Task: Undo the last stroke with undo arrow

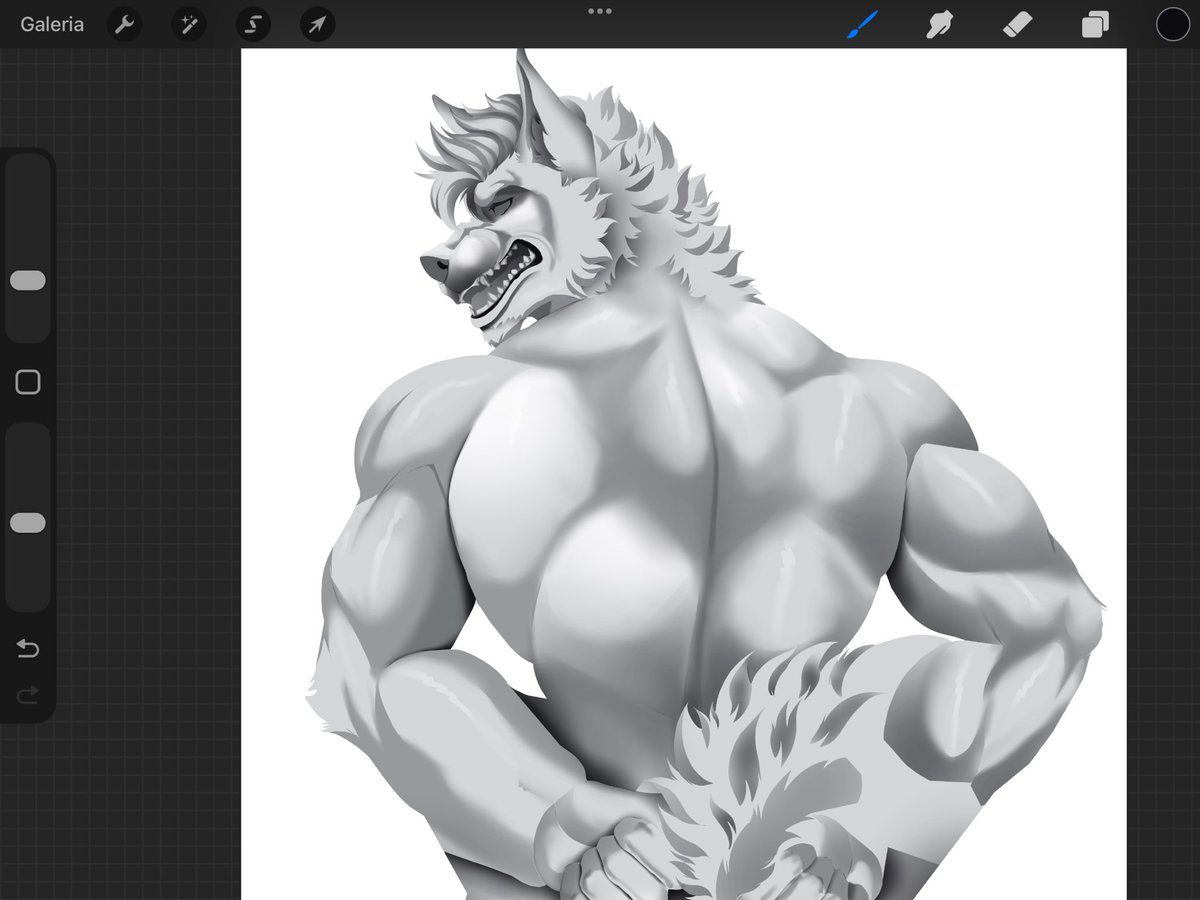Action: click(x=28, y=650)
